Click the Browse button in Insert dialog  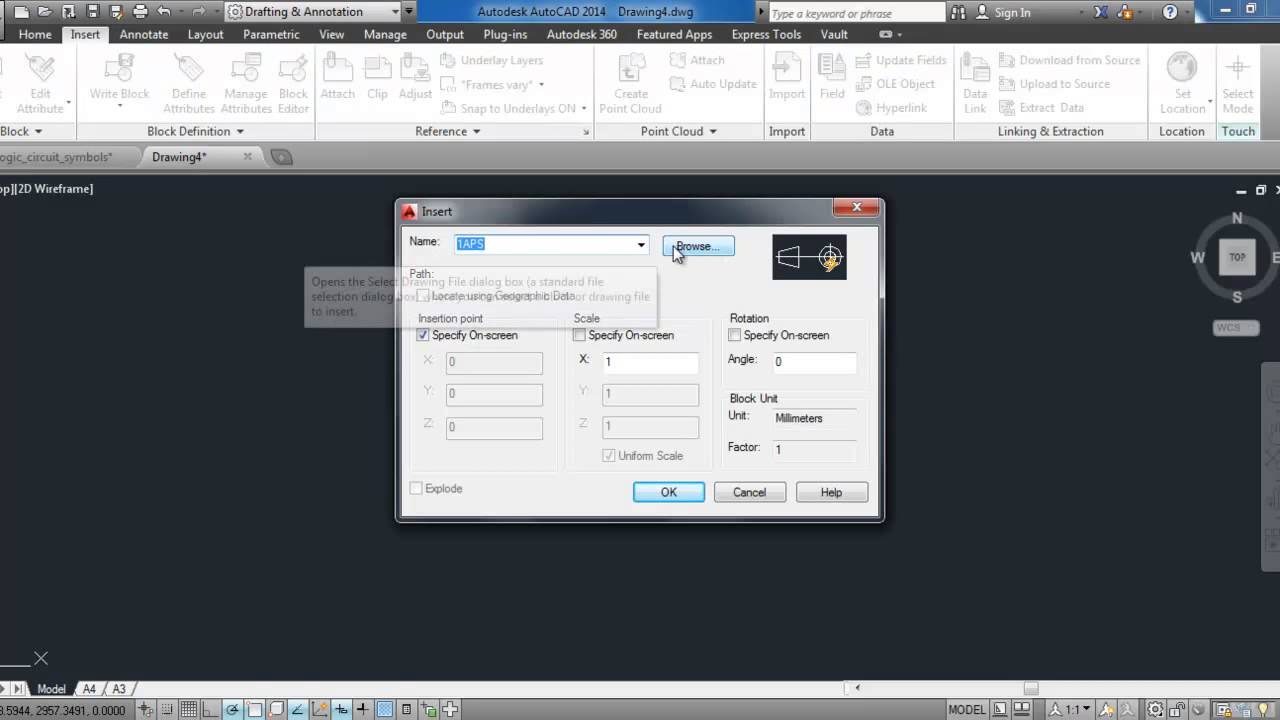698,246
